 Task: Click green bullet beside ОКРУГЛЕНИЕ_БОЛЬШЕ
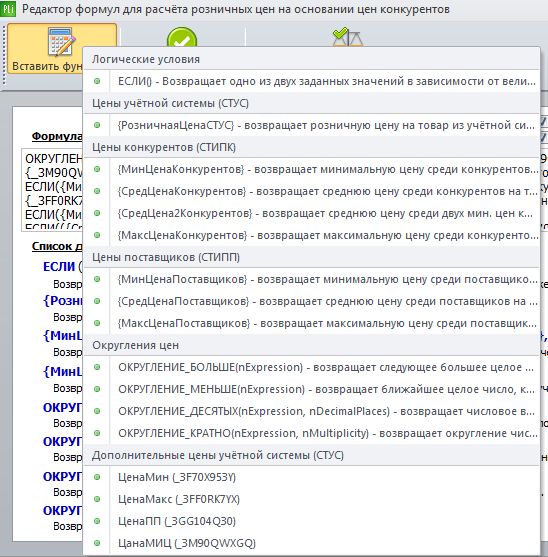click(x=97, y=367)
